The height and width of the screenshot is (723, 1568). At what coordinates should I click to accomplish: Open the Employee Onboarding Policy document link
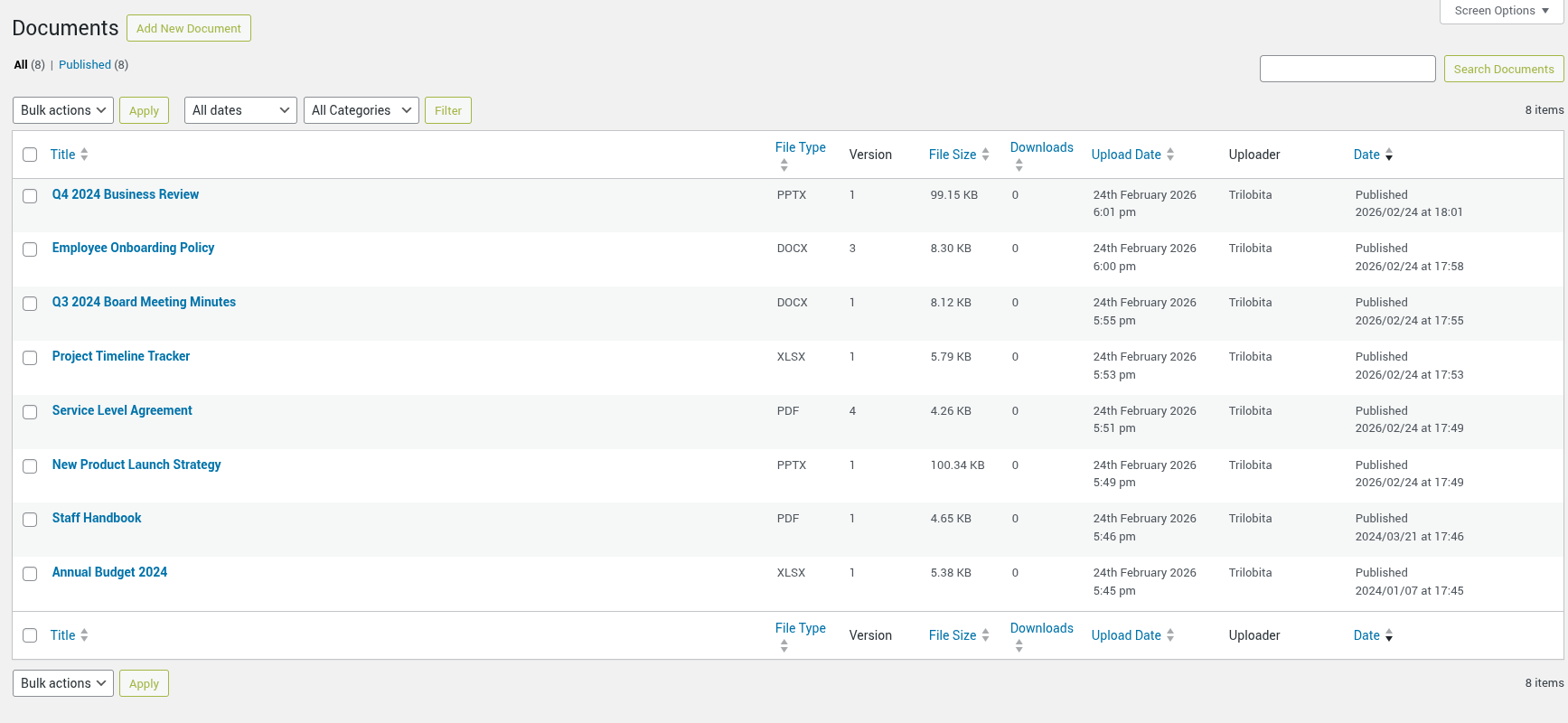tap(133, 248)
